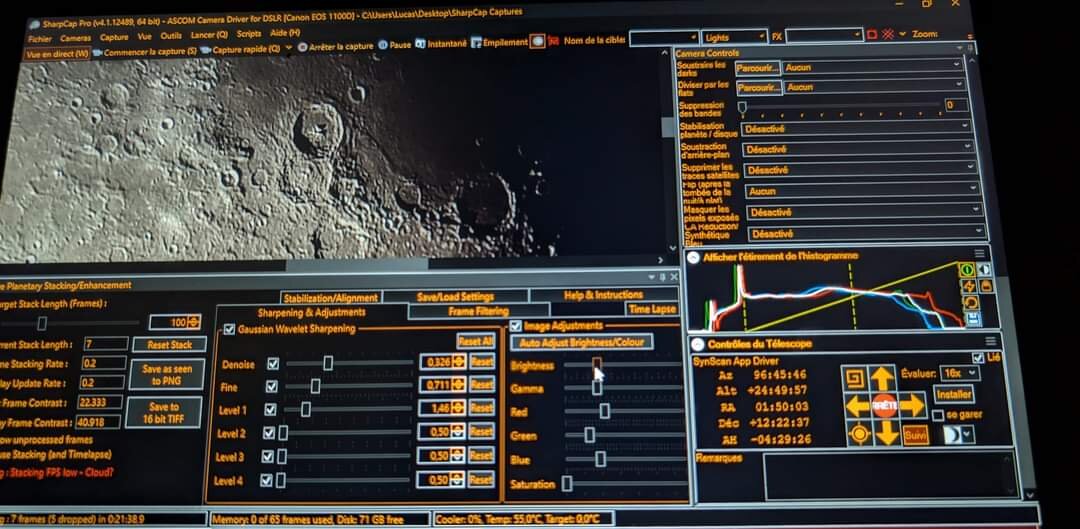The image size is (1080, 529).
Task: Open the FX effects dropdown
Action: pyautogui.click(x=824, y=35)
